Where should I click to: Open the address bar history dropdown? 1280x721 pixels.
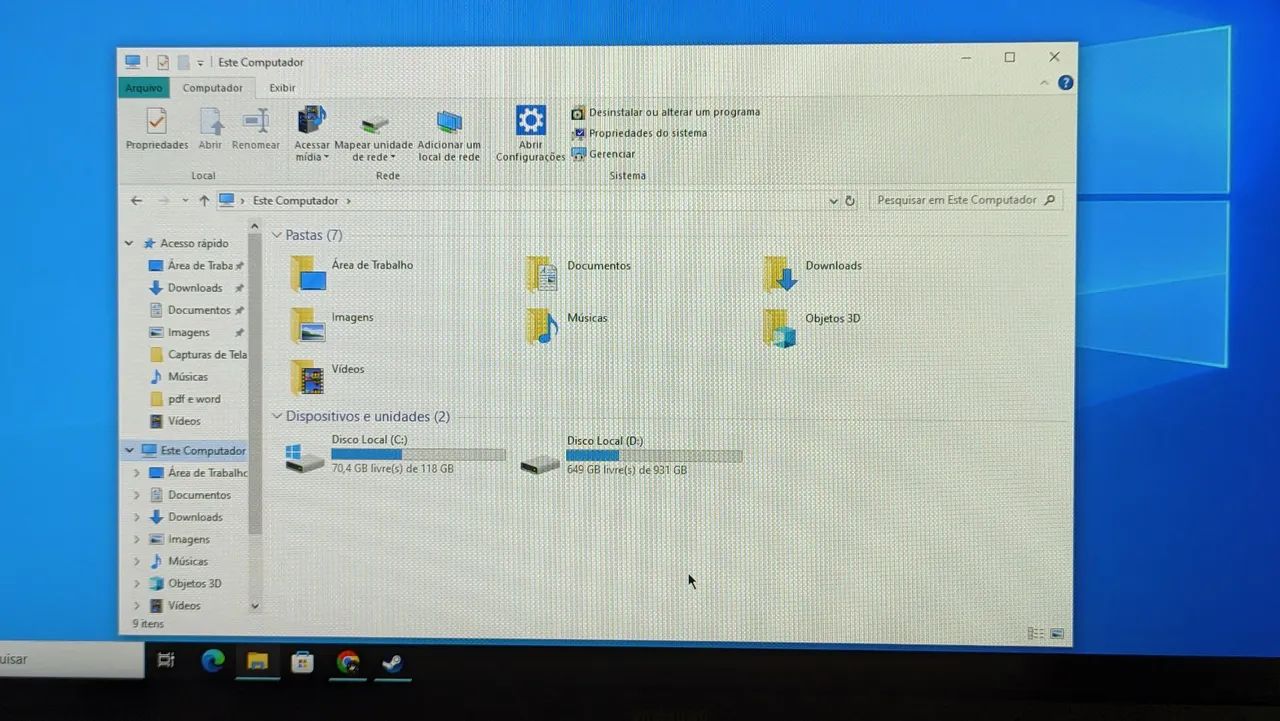coord(833,201)
